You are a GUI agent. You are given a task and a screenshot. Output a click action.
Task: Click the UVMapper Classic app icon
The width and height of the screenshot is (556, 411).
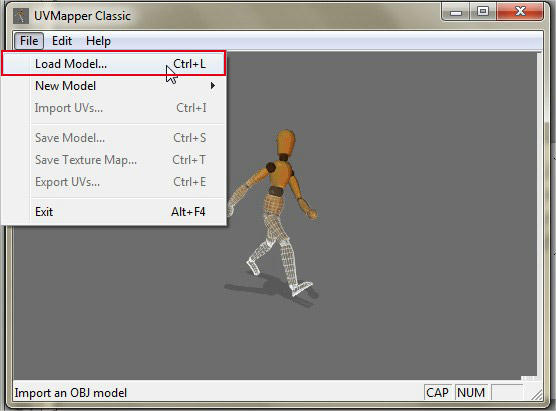pyautogui.click(x=21, y=16)
